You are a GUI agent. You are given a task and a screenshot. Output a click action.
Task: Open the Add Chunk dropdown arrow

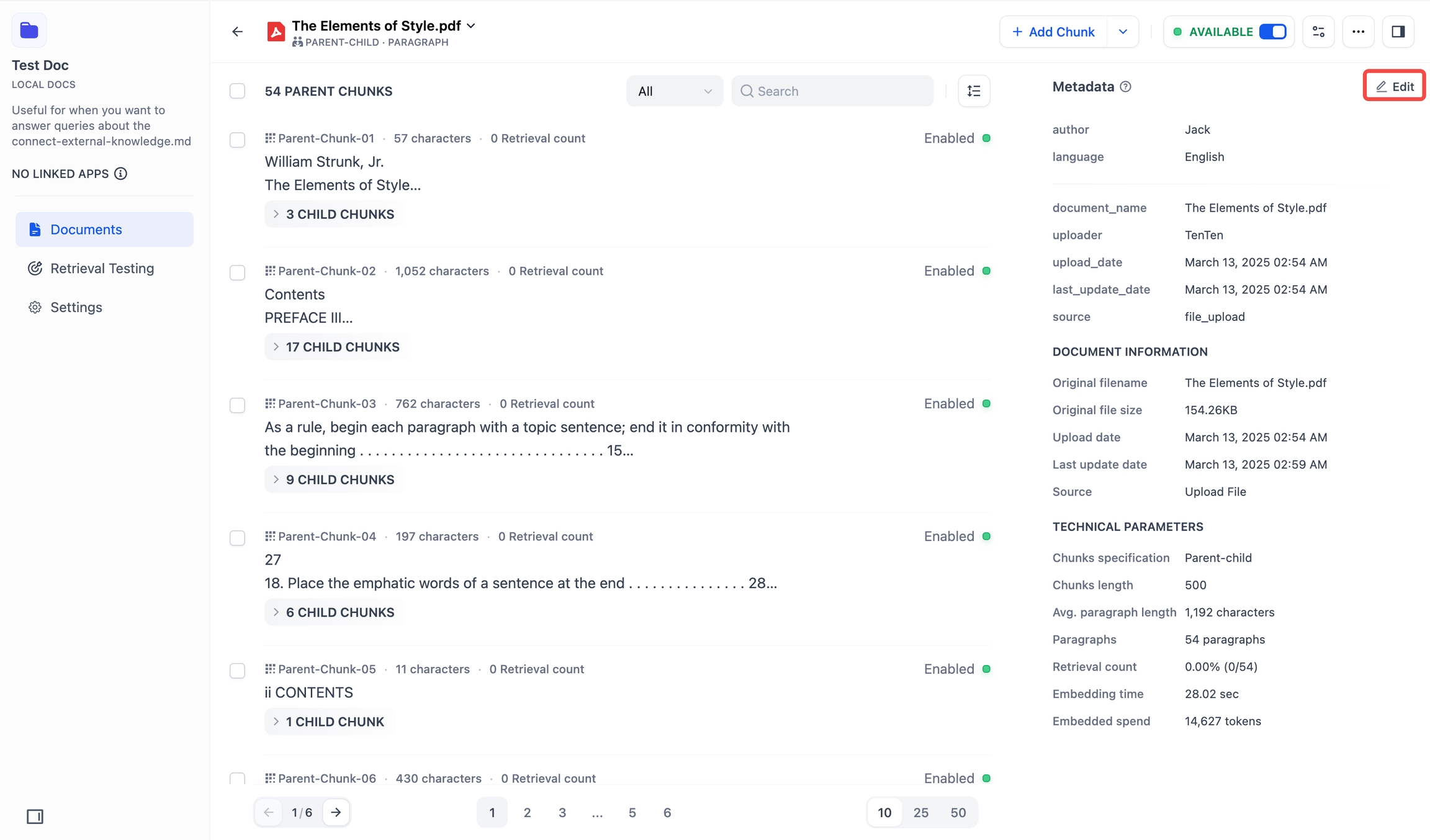click(x=1122, y=32)
